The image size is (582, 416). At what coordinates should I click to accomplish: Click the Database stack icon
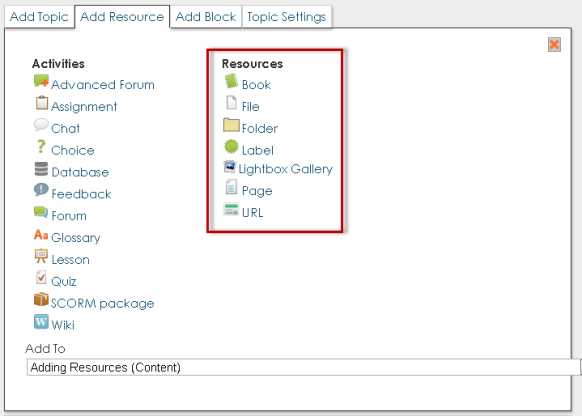[x=41, y=169]
